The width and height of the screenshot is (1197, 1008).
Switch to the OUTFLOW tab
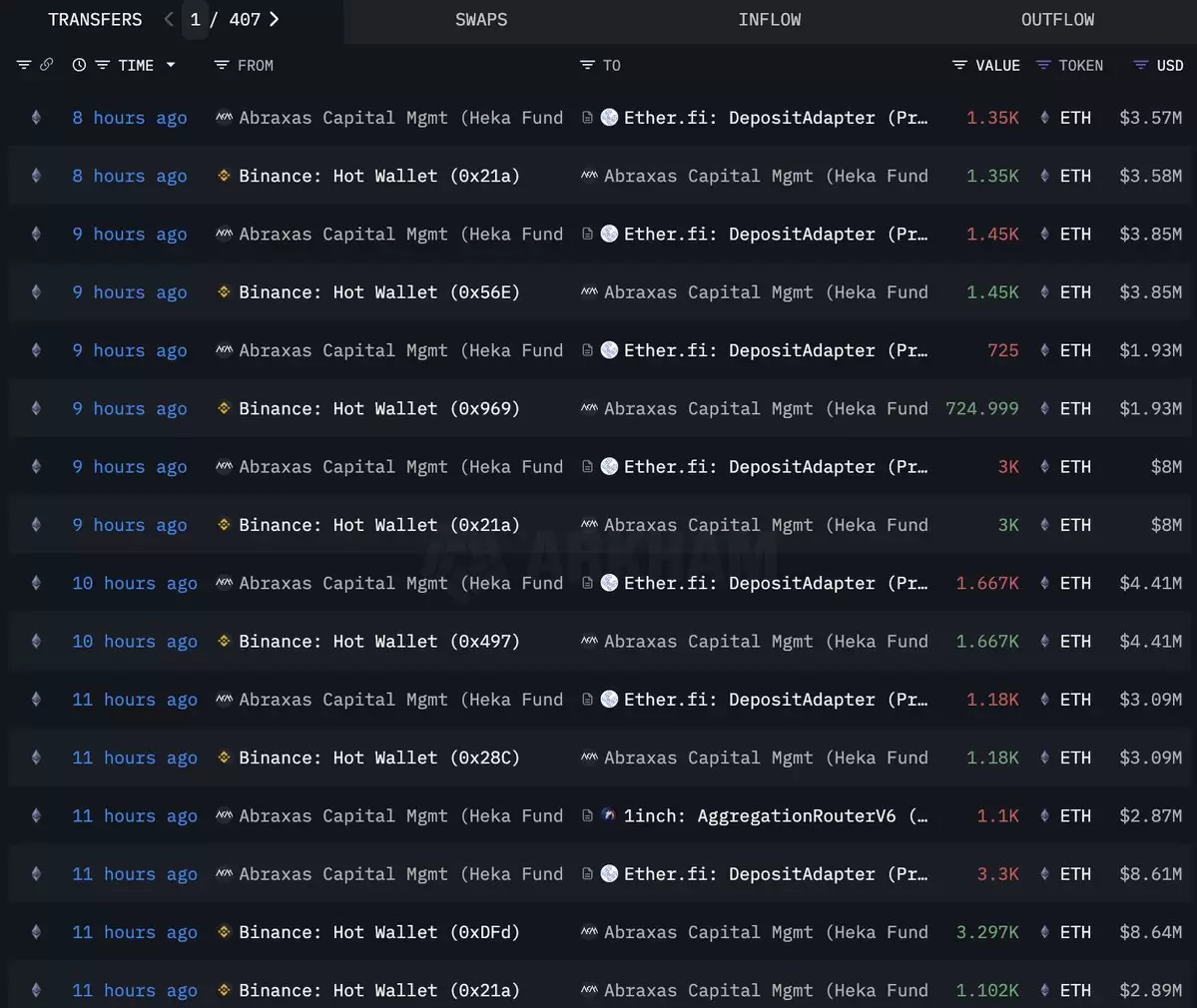(x=1057, y=20)
